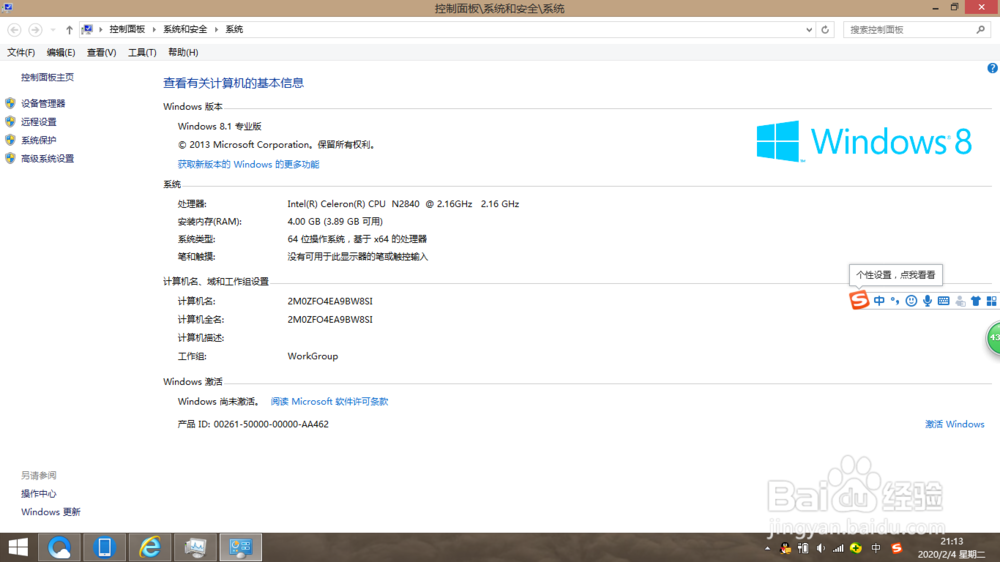
Task: Open the phone assistant taskbar app
Action: point(105,547)
